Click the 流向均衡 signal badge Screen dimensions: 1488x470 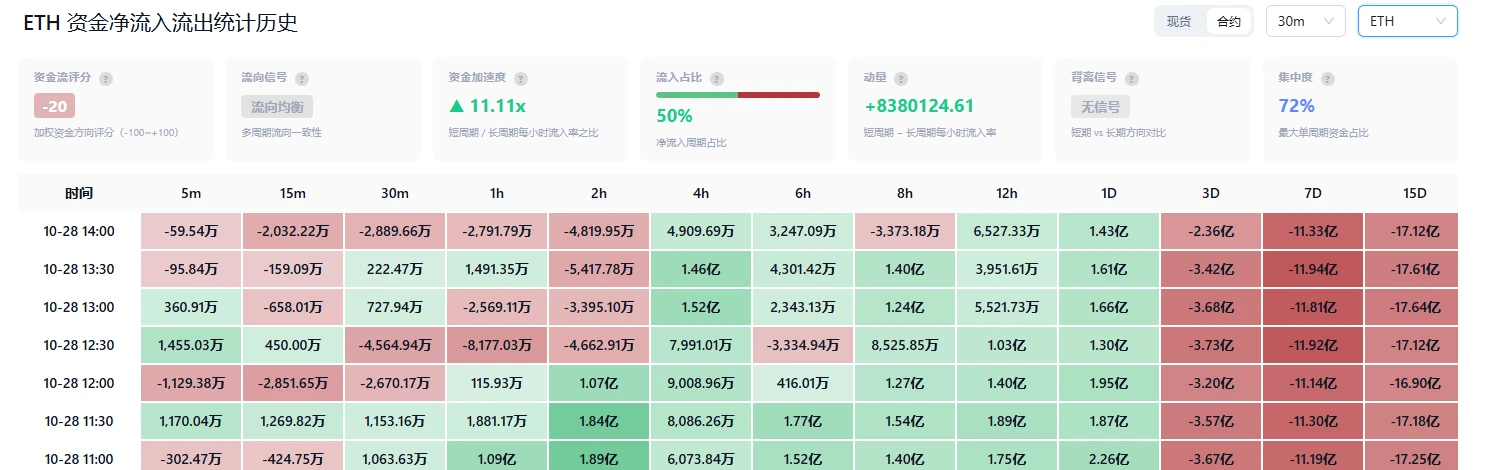pos(278,106)
